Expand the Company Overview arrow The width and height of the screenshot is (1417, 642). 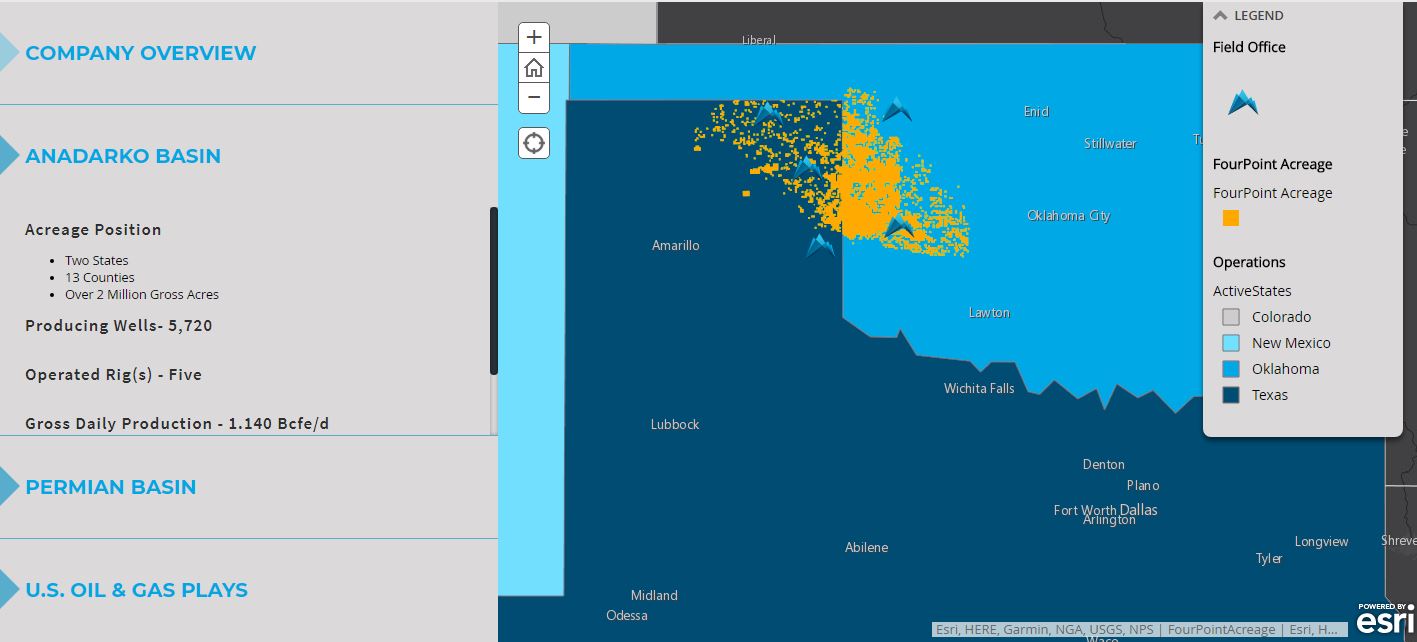tap(8, 53)
